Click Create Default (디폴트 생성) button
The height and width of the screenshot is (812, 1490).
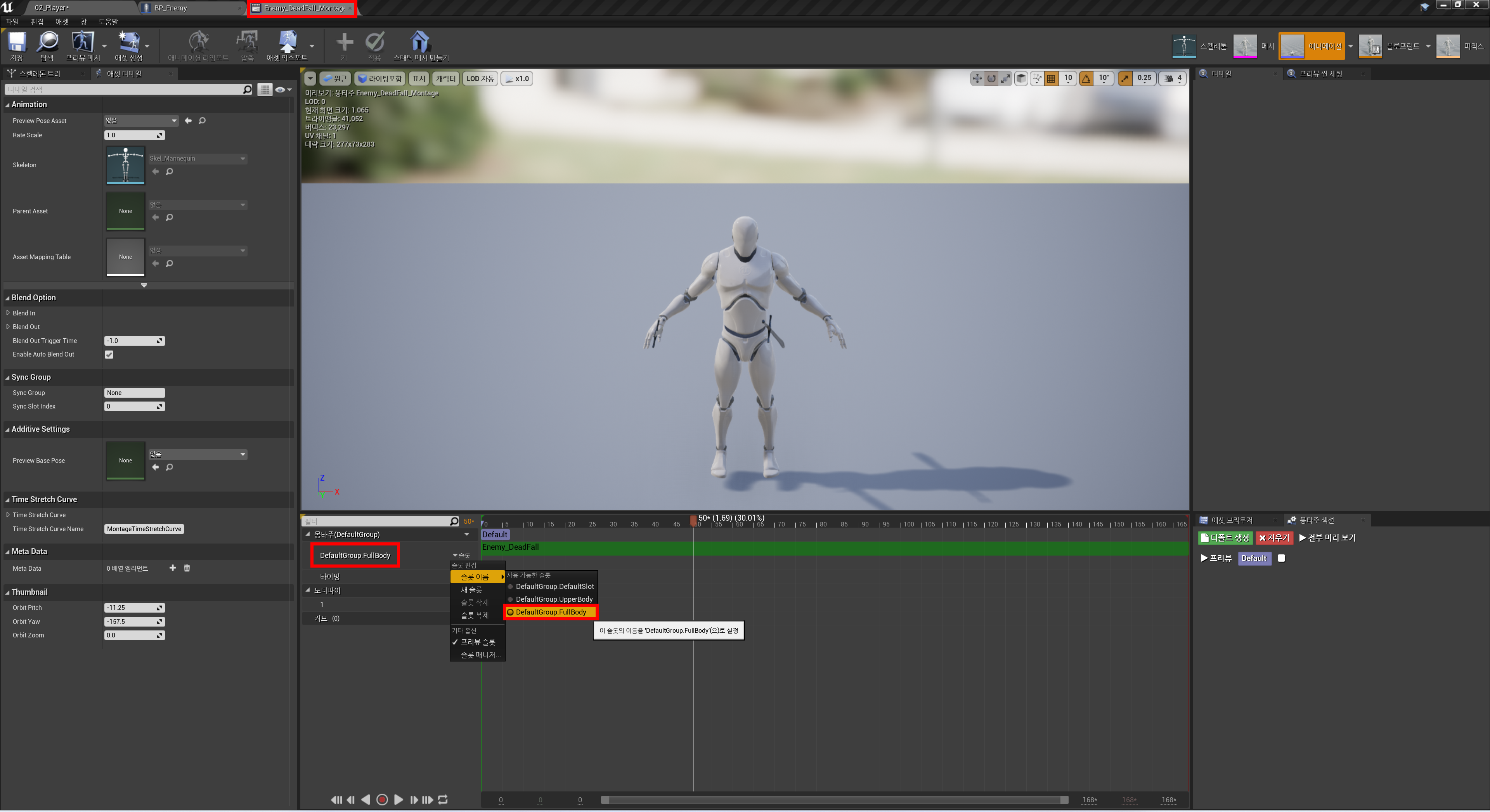point(1225,538)
